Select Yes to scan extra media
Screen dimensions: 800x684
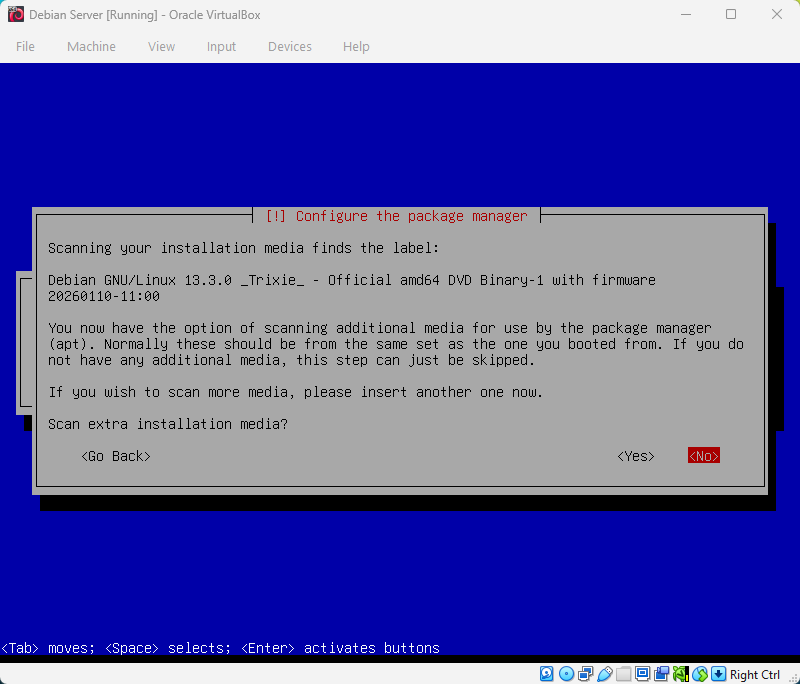point(635,455)
